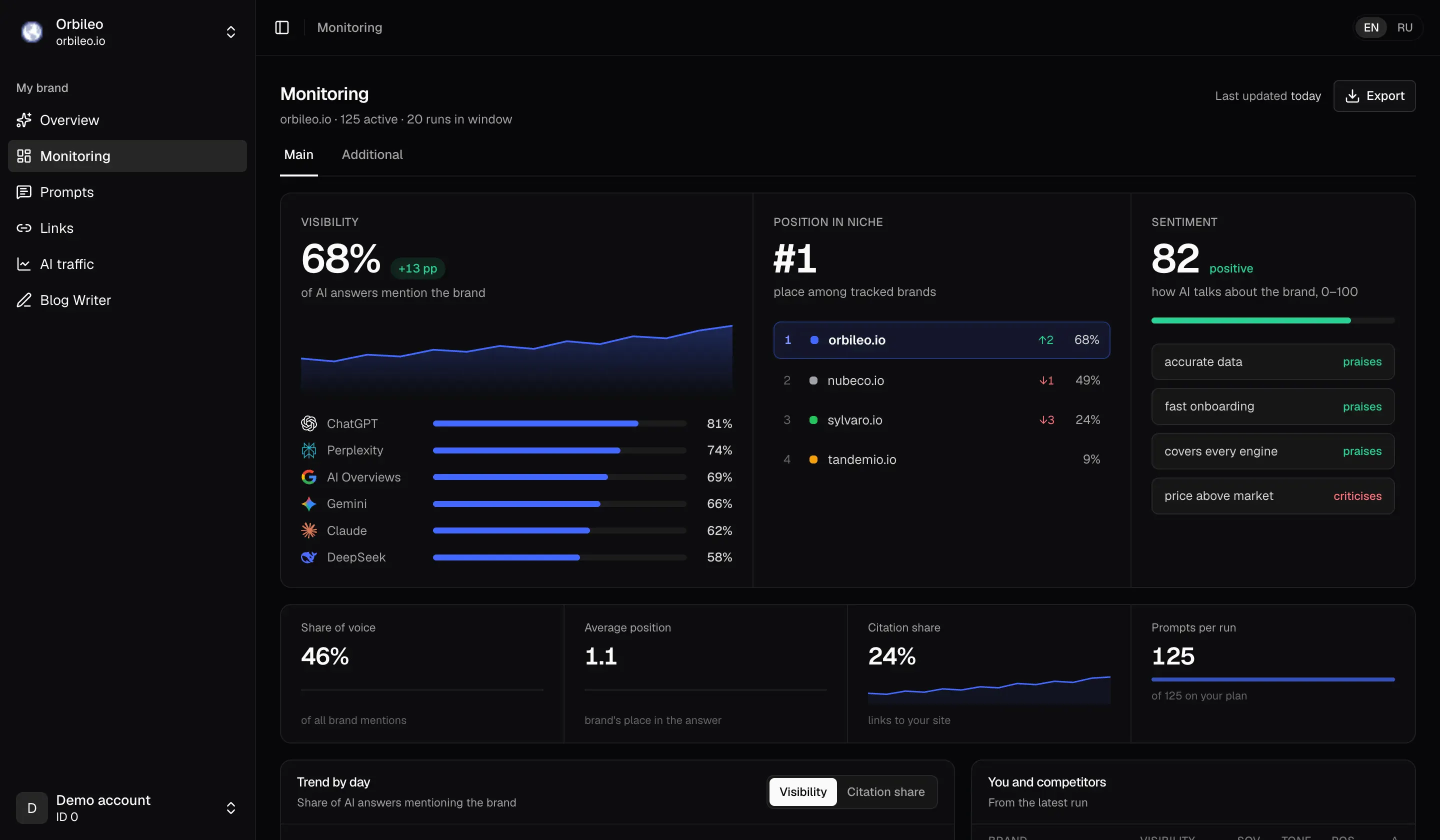Click the Prompts message icon
The height and width of the screenshot is (840, 1440).
[23, 192]
